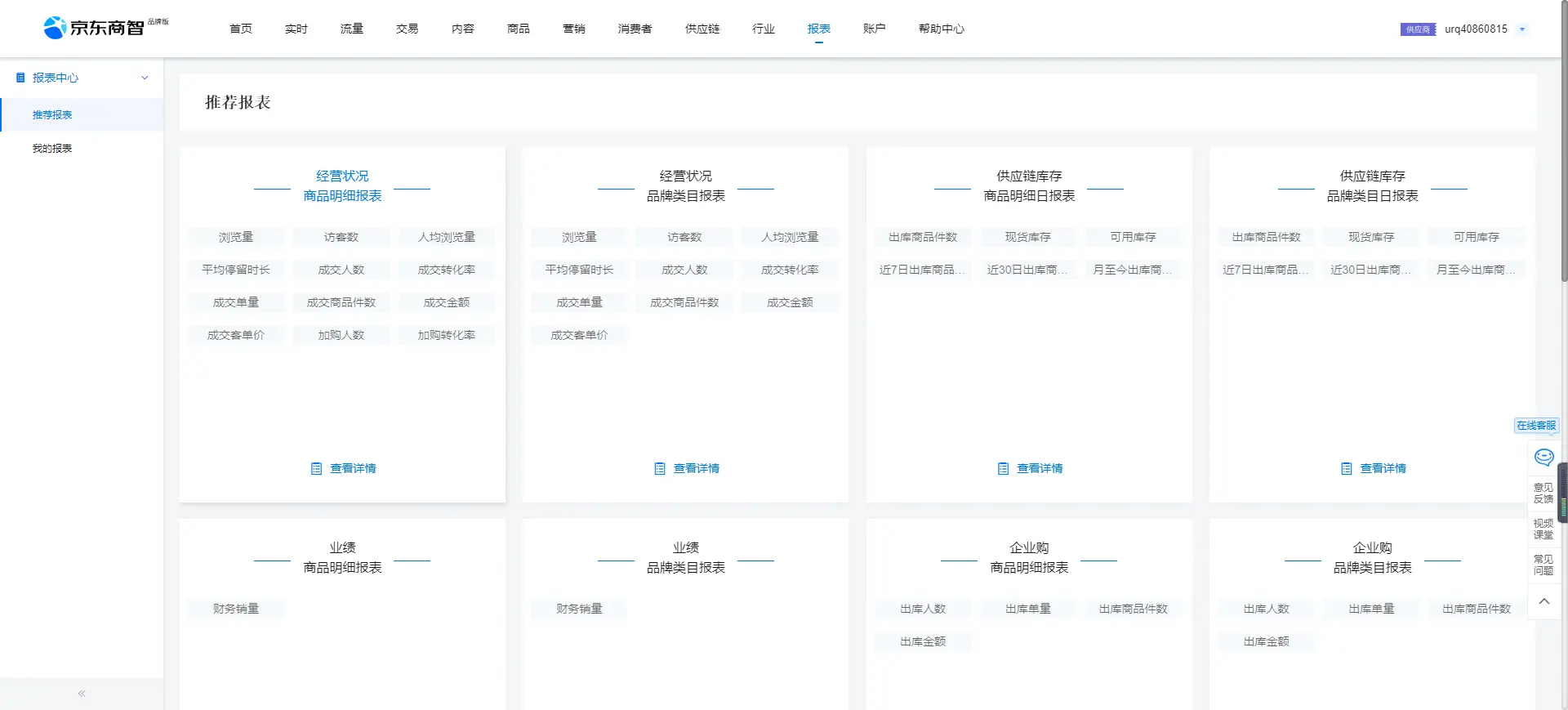This screenshot has height=710, width=1568.
Task: Click the 意见反馈 feedback button
Action: [x=1543, y=493]
